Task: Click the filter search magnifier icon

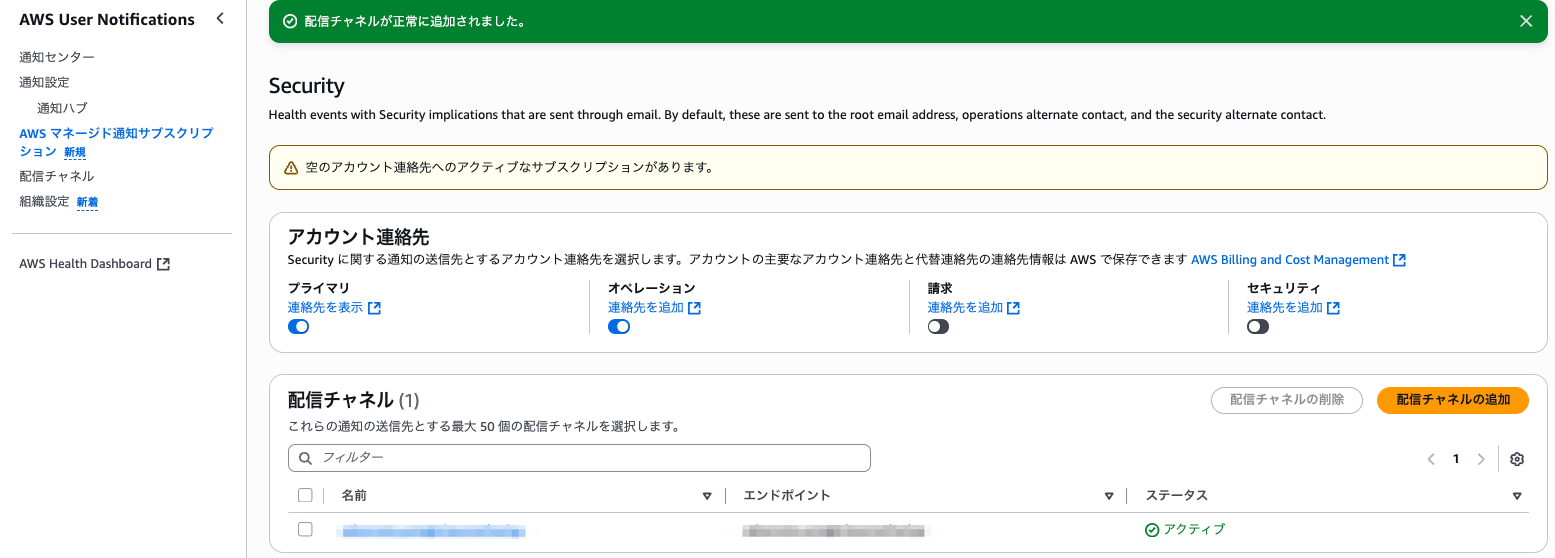Action: click(305, 458)
